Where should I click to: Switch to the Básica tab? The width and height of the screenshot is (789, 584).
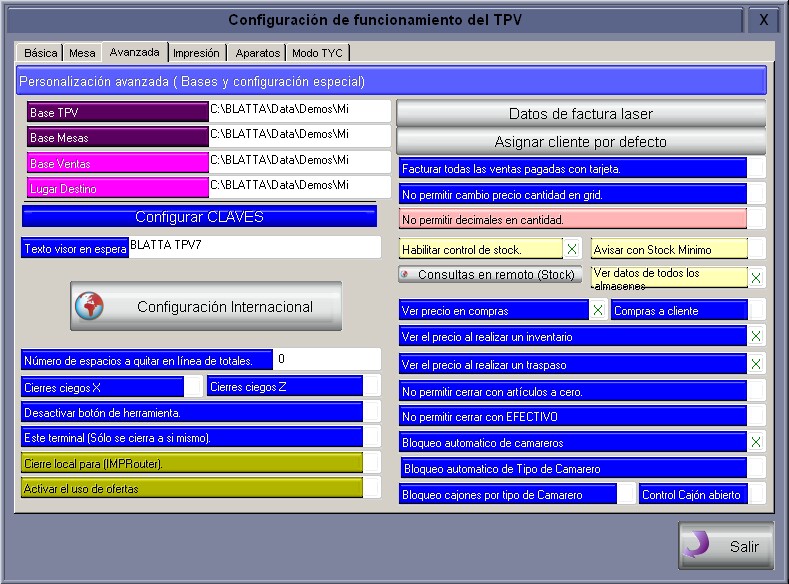pos(41,53)
